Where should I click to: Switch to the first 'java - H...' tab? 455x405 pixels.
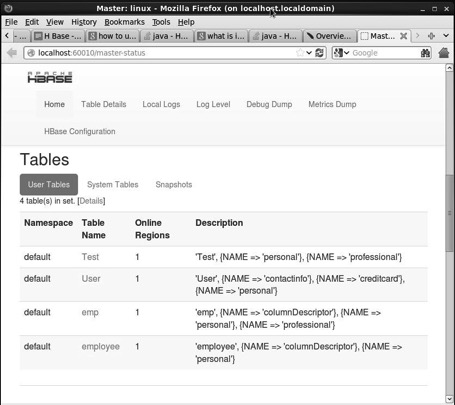tap(167, 36)
